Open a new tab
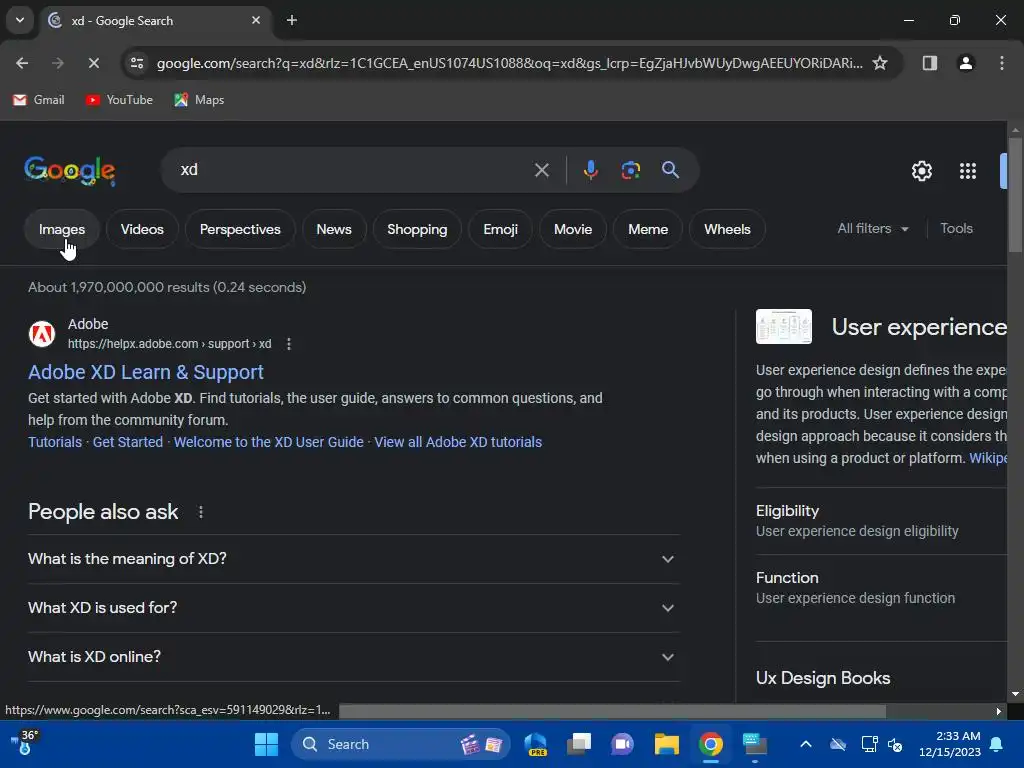Image resolution: width=1024 pixels, height=768 pixels. [x=292, y=21]
